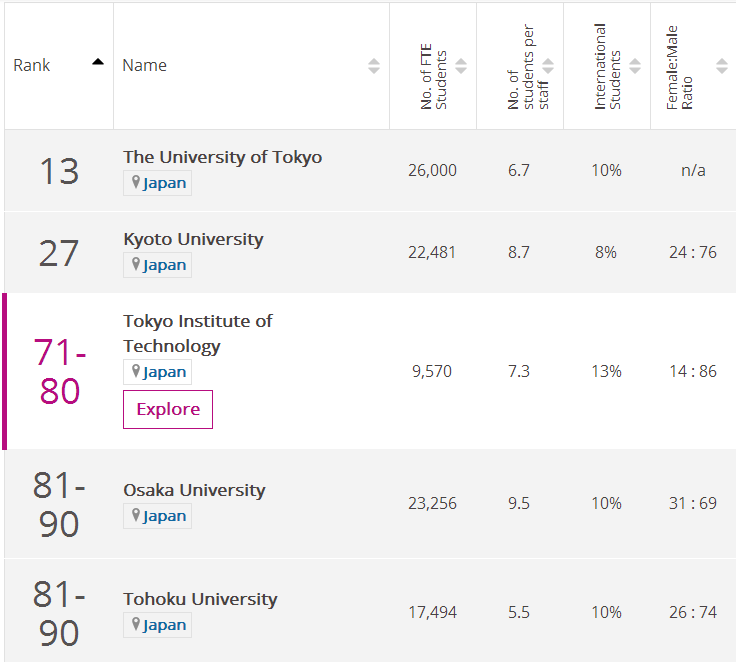Viewport: 736px width, 662px height.
Task: Click the Name header label
Action: [x=144, y=65]
